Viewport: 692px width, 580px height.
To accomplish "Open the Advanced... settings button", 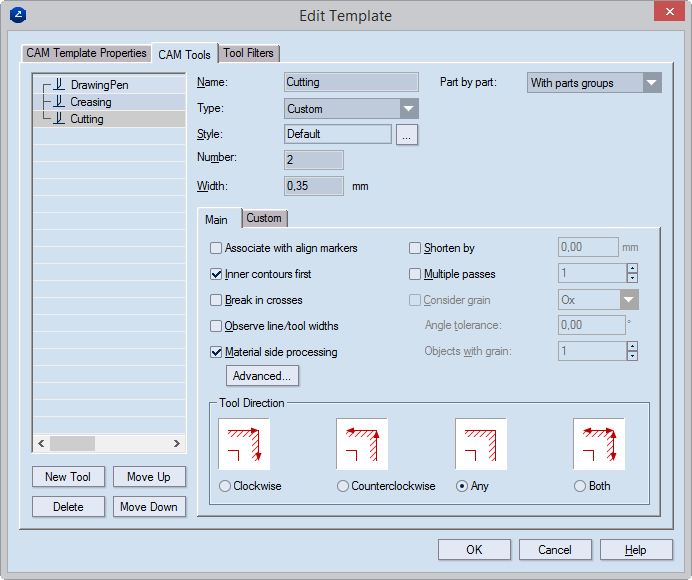I will click(x=262, y=376).
